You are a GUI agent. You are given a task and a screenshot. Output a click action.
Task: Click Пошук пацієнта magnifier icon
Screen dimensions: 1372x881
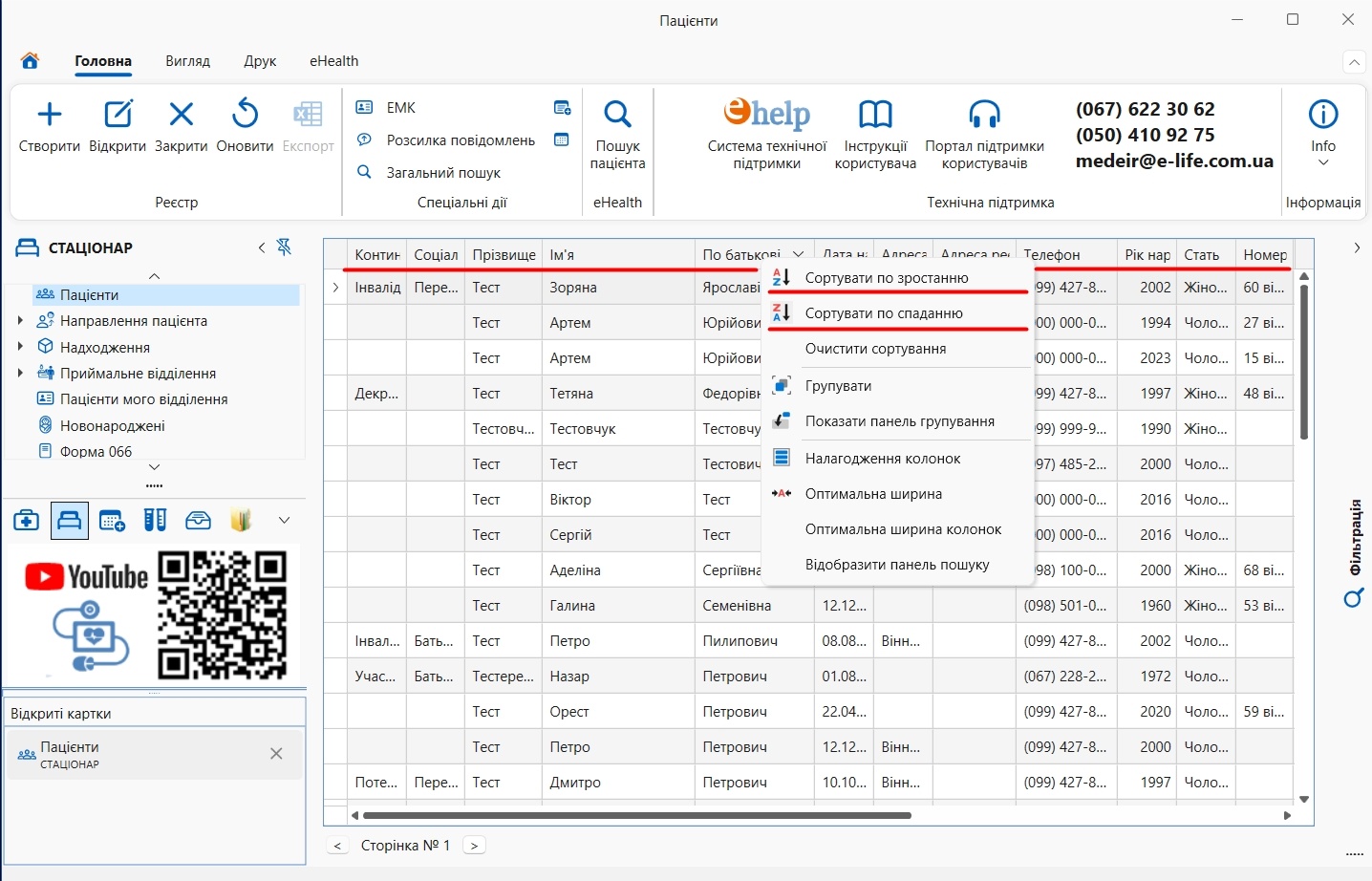(618, 115)
